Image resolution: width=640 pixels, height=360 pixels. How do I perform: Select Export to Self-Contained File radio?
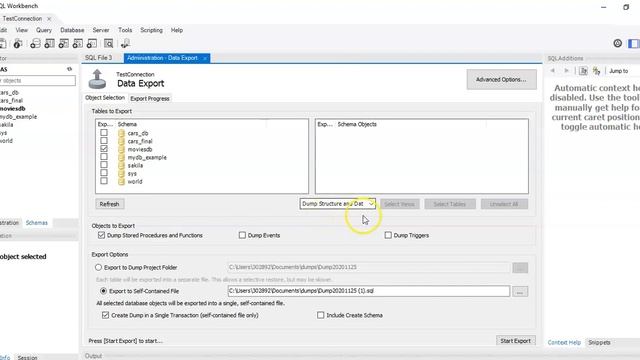pos(103,291)
